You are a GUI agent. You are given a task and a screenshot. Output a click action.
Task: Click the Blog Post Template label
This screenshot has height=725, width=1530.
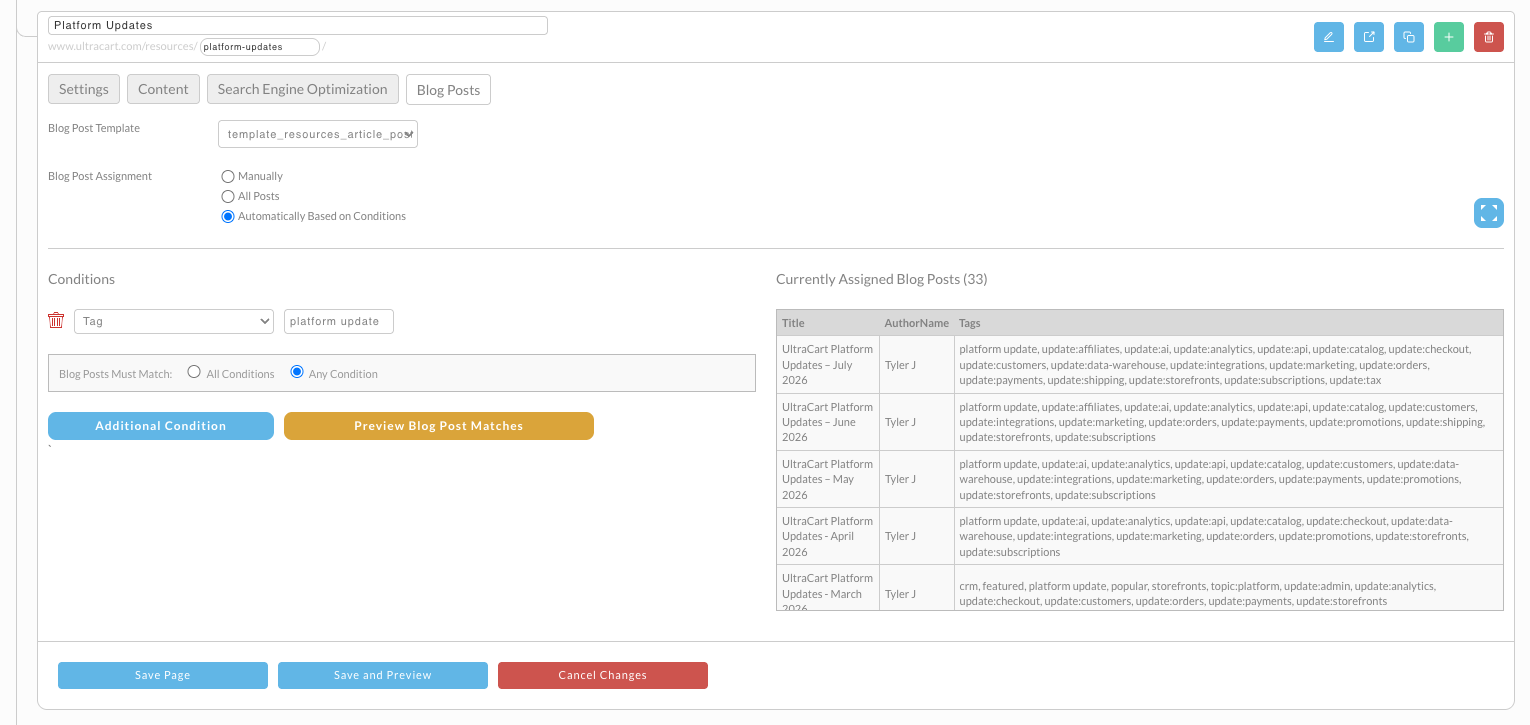[94, 128]
